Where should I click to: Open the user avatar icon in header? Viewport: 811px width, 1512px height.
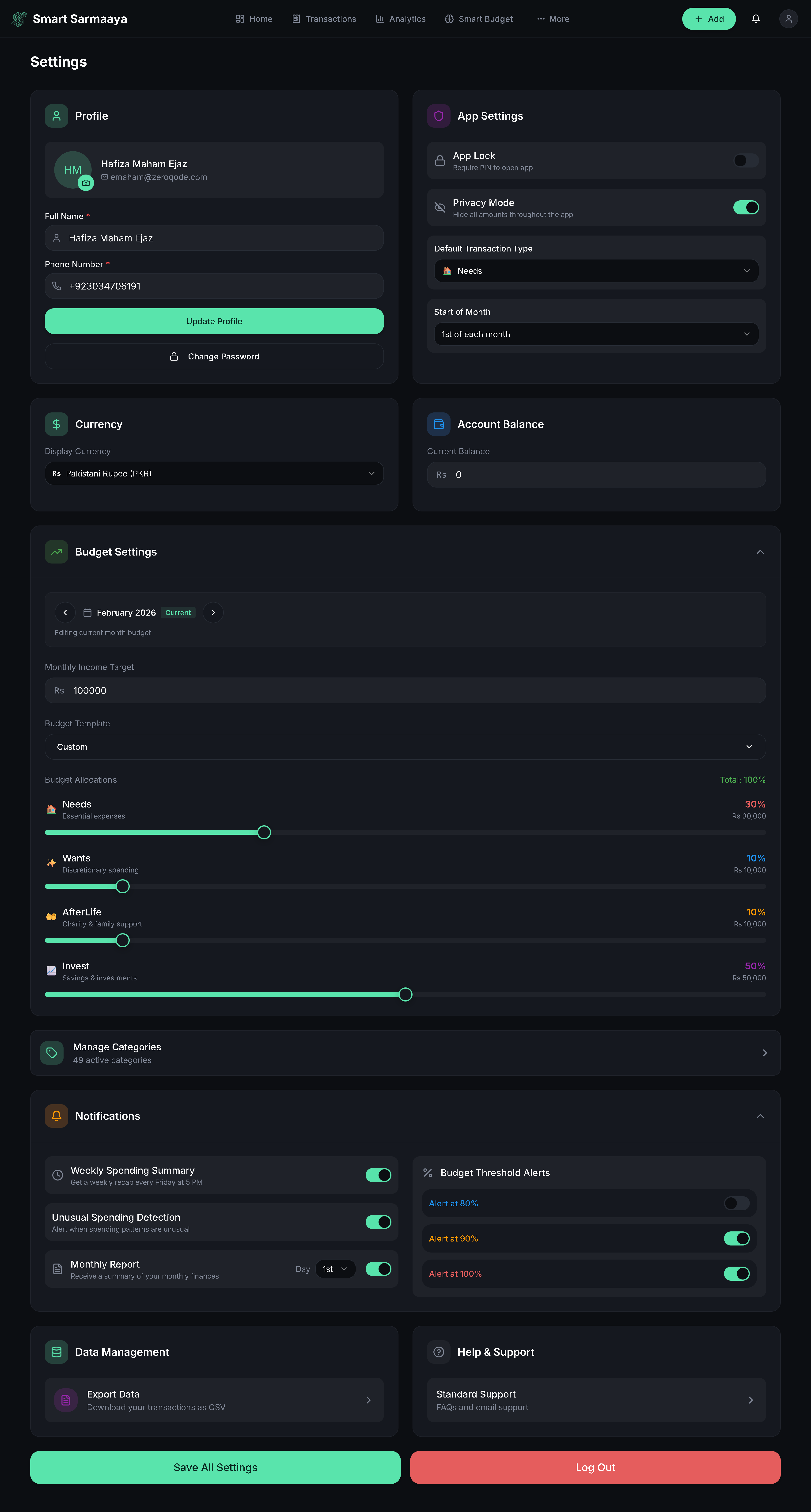788,19
